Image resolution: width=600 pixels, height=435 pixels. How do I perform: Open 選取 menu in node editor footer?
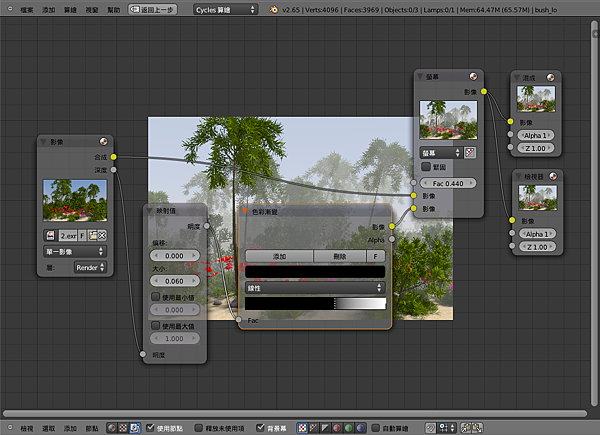click(49, 428)
